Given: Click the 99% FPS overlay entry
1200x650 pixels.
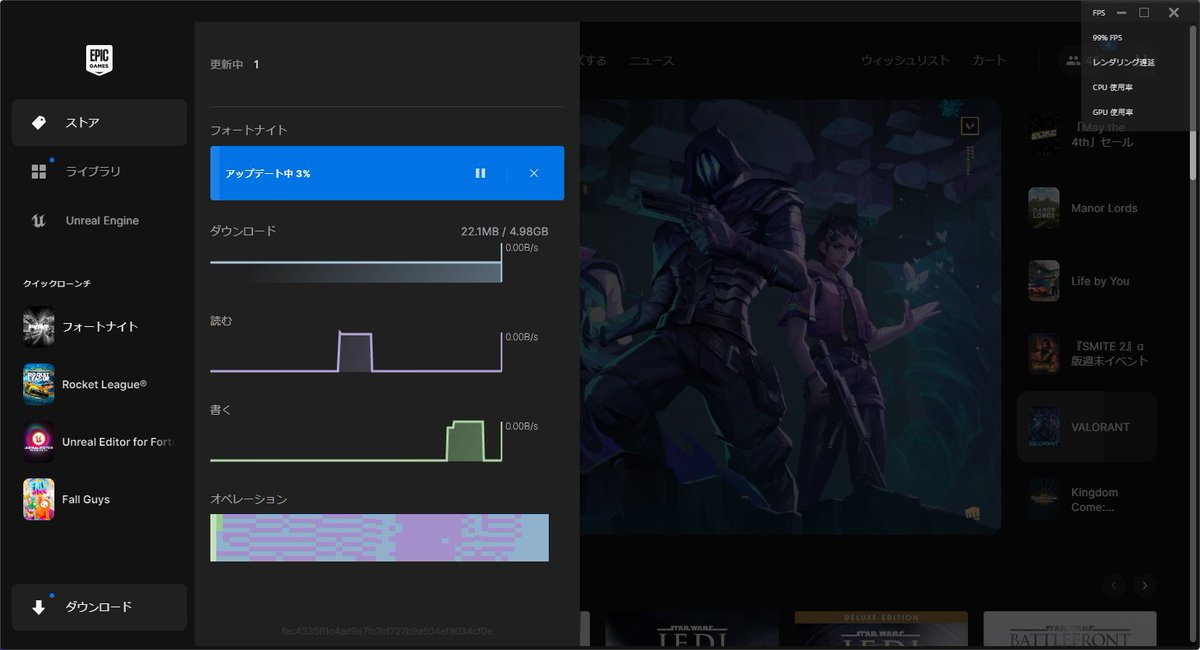Looking at the screenshot, I should tap(1108, 38).
